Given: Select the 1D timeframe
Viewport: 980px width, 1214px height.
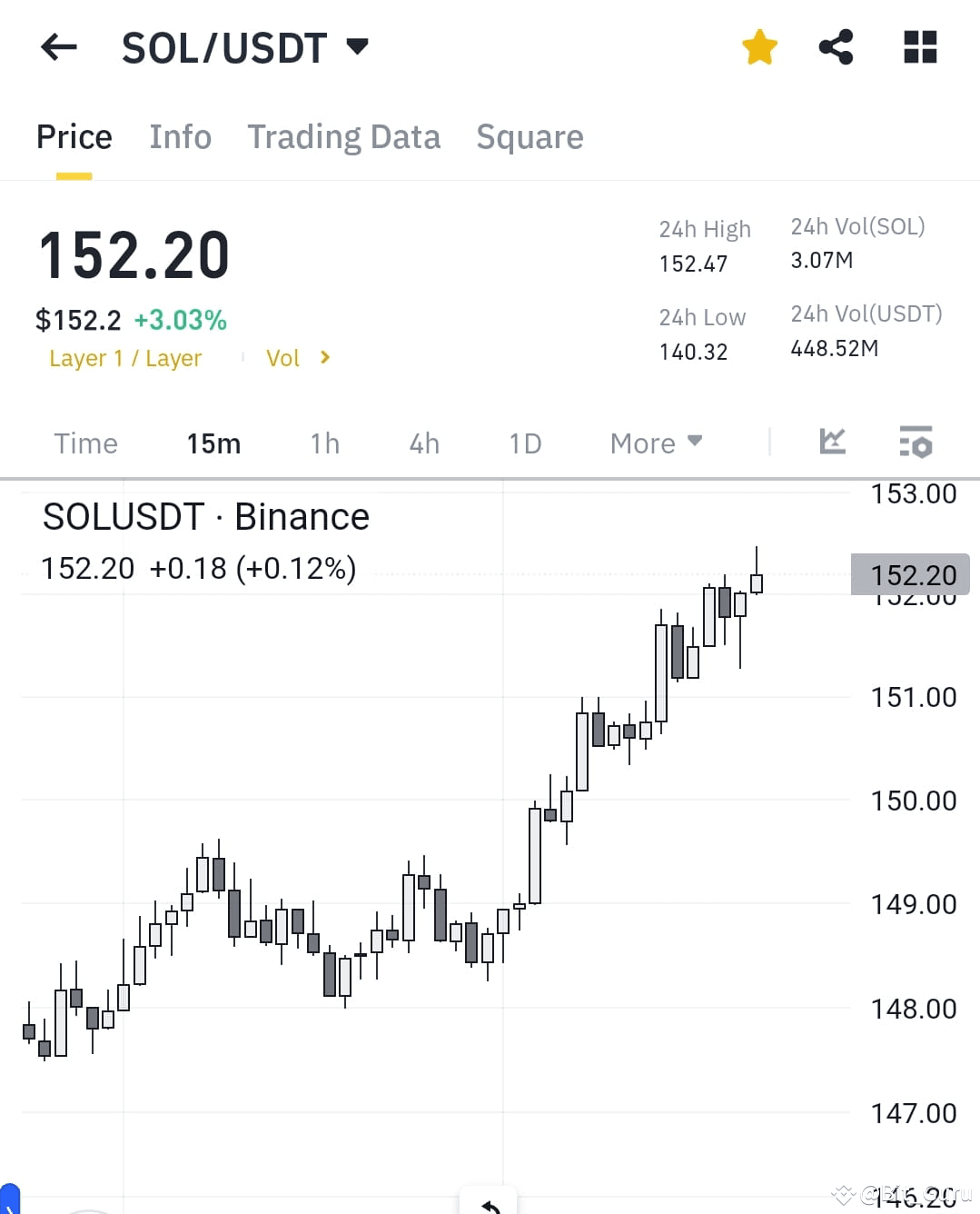Looking at the screenshot, I should click(524, 443).
